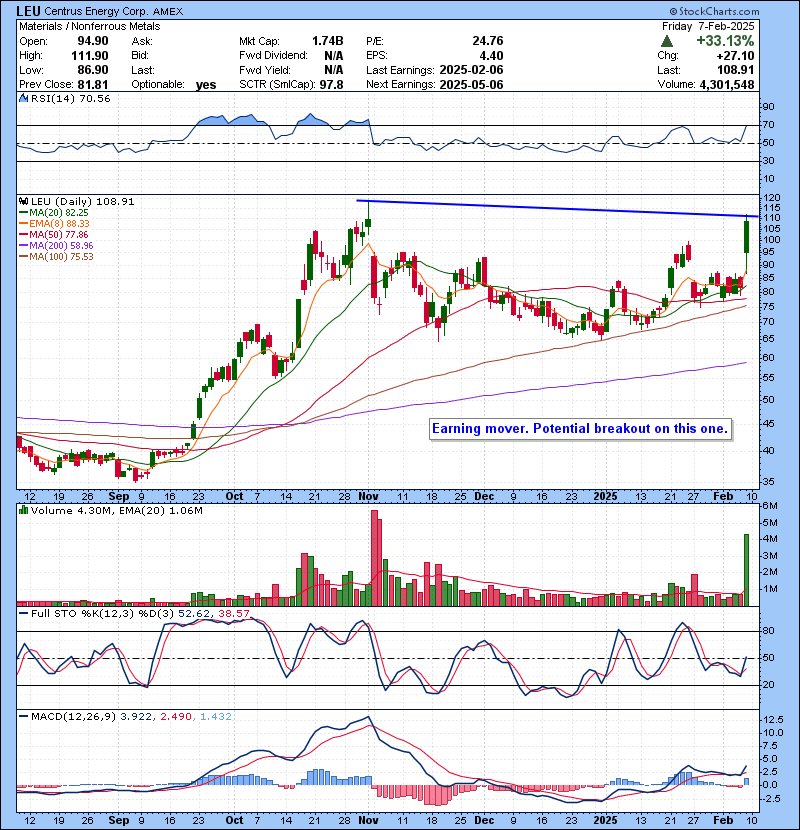Click the MACD value 3.922

[136, 716]
